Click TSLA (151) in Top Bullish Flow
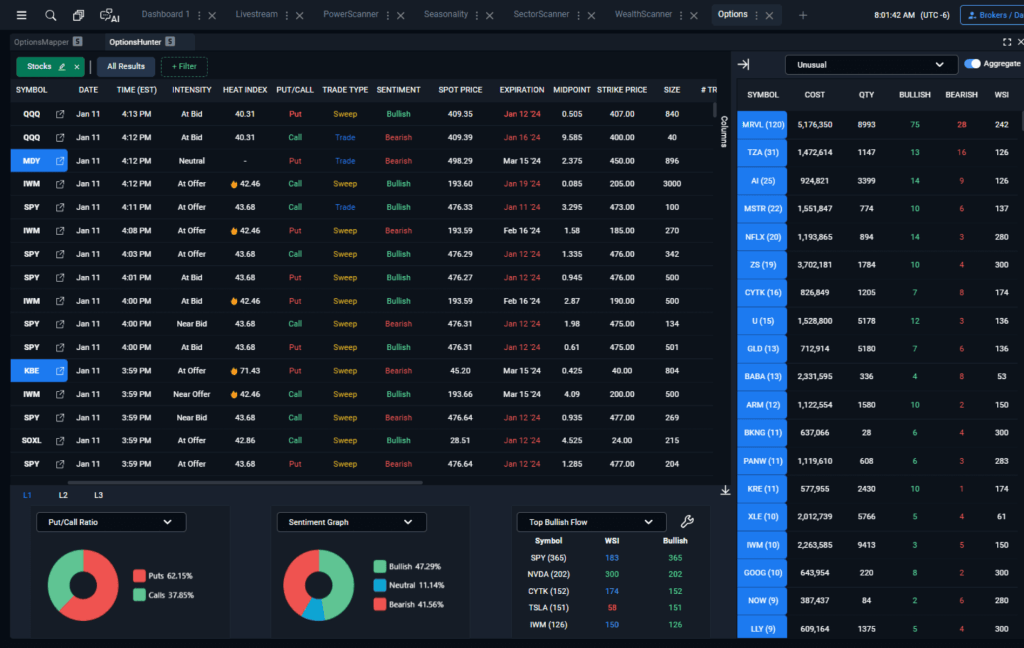 coord(548,608)
